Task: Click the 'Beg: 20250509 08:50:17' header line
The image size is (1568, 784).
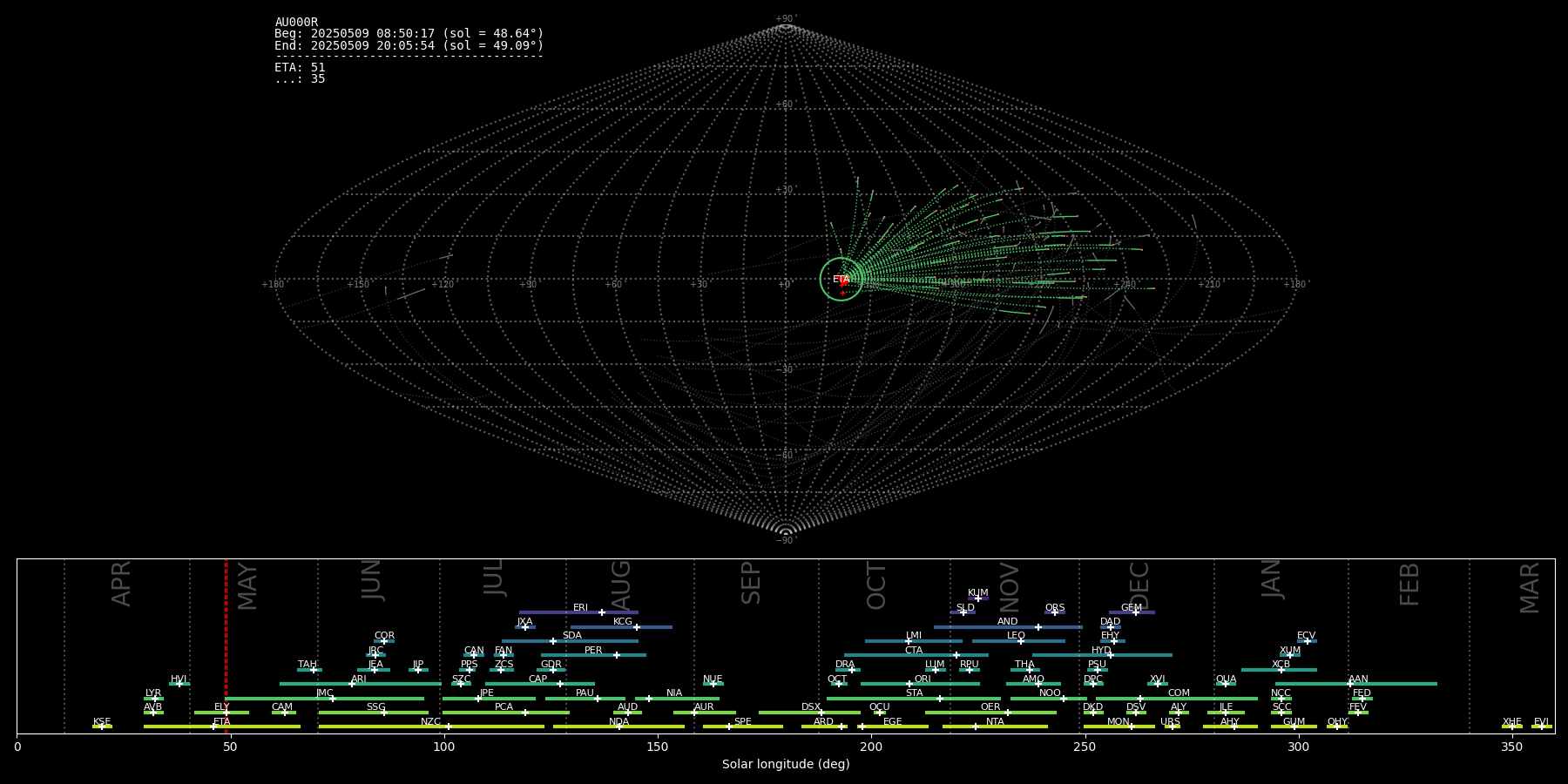Action: 409,34
